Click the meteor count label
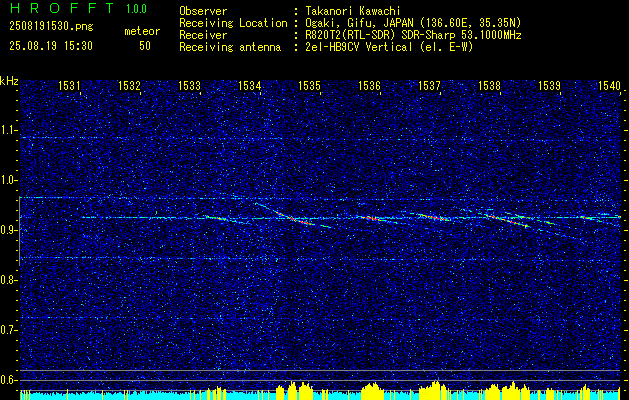Image resolution: width=629 pixels, height=400 pixels. pos(142,31)
